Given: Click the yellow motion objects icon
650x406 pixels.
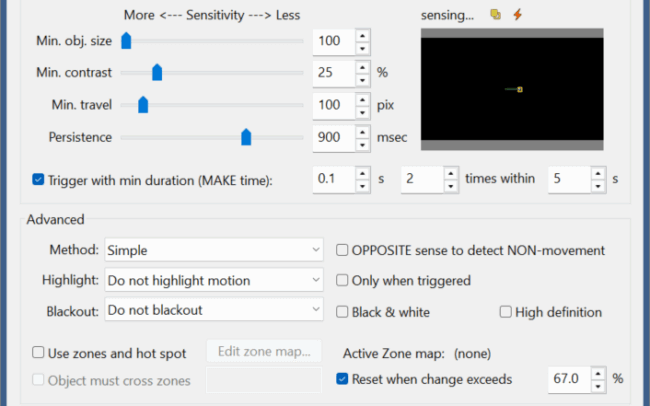Looking at the screenshot, I should click(x=496, y=15).
